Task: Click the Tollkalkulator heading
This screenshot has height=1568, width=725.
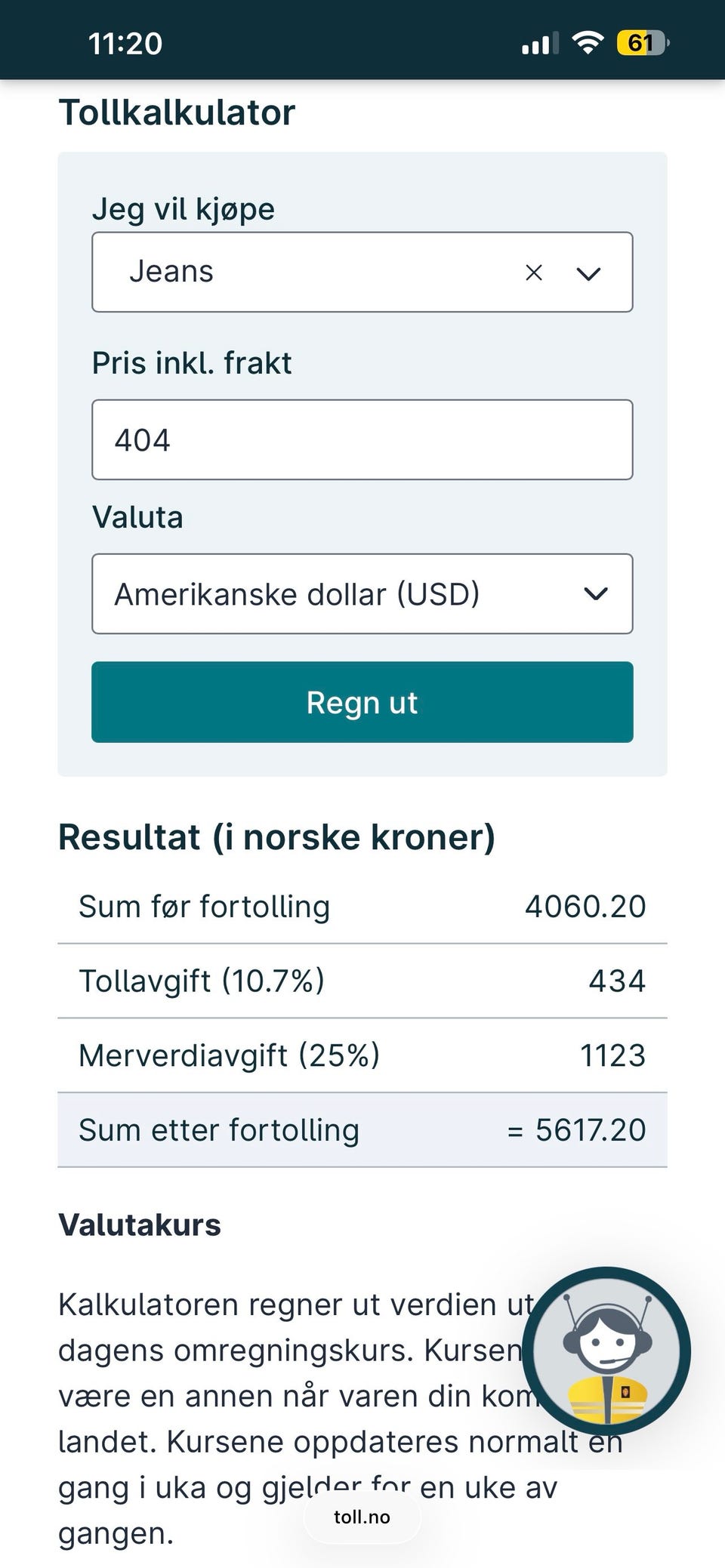Action: click(x=177, y=113)
